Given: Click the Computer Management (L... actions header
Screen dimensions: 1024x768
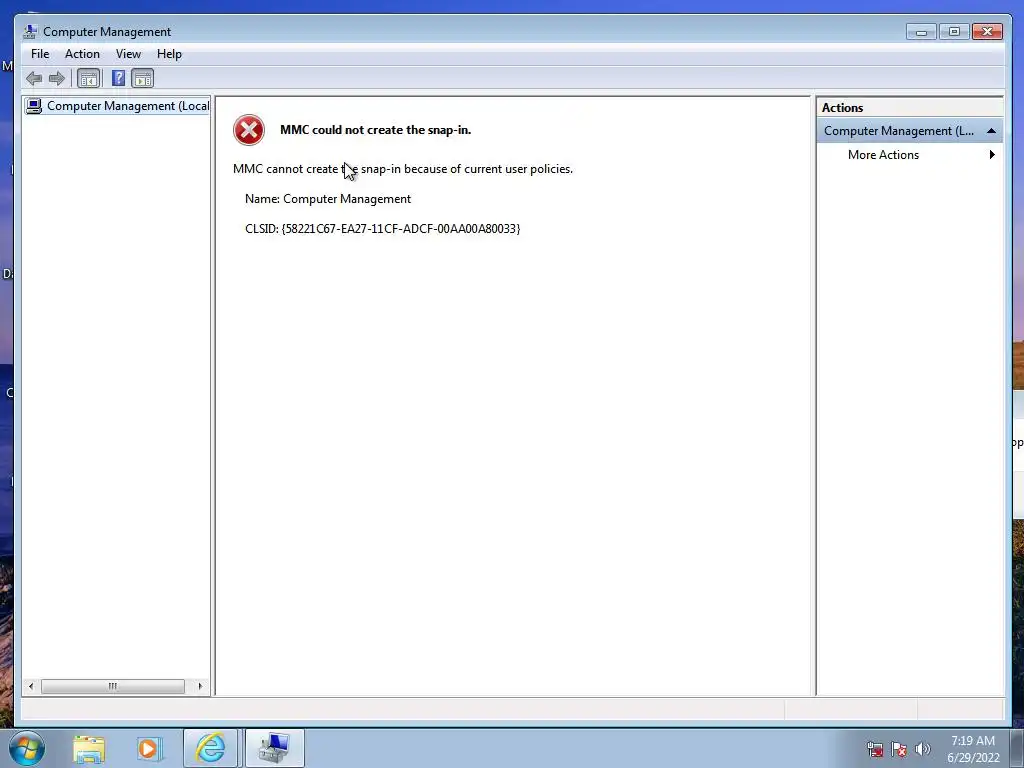Looking at the screenshot, I should pyautogui.click(x=909, y=131).
